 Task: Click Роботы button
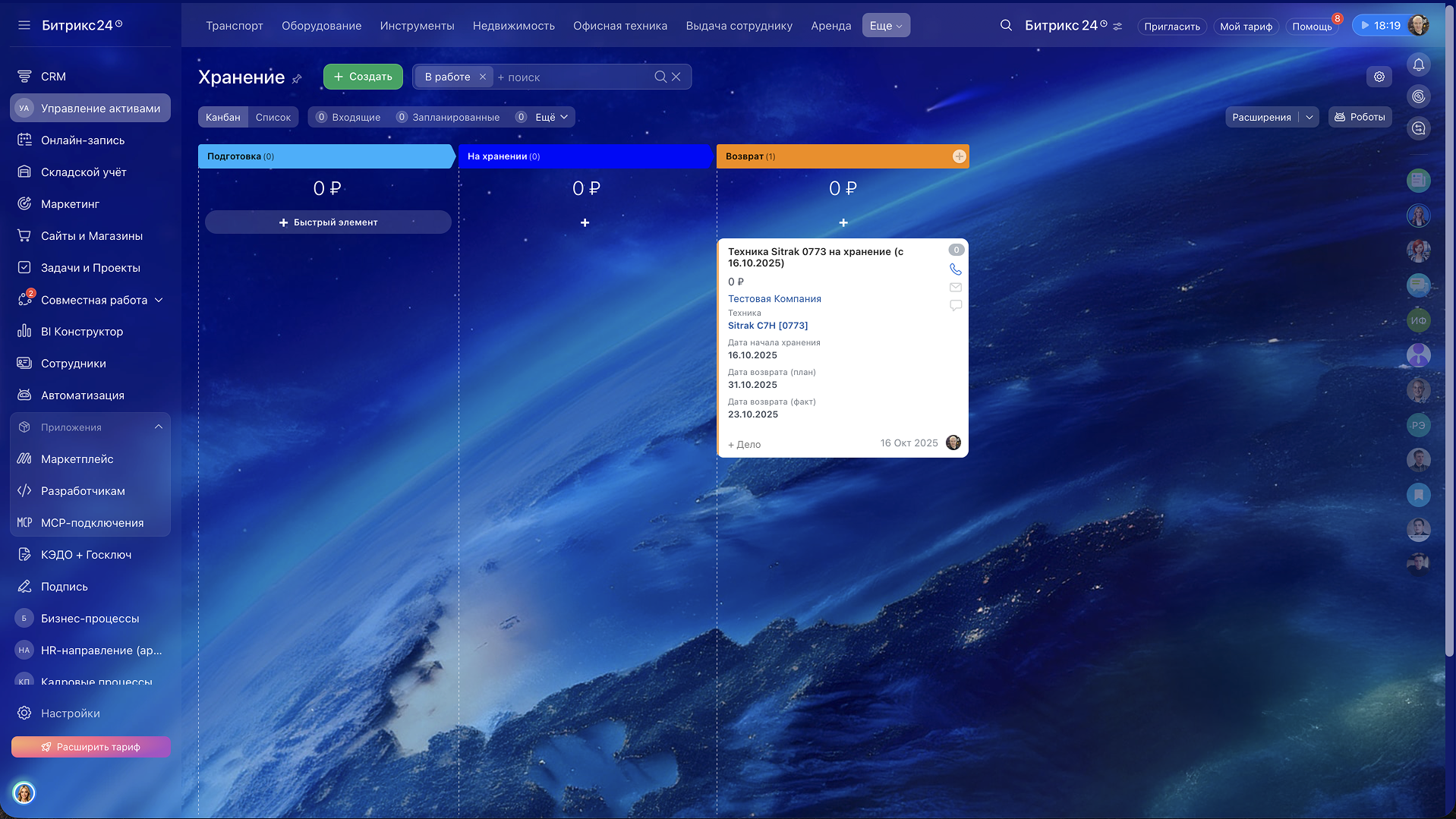click(1360, 117)
